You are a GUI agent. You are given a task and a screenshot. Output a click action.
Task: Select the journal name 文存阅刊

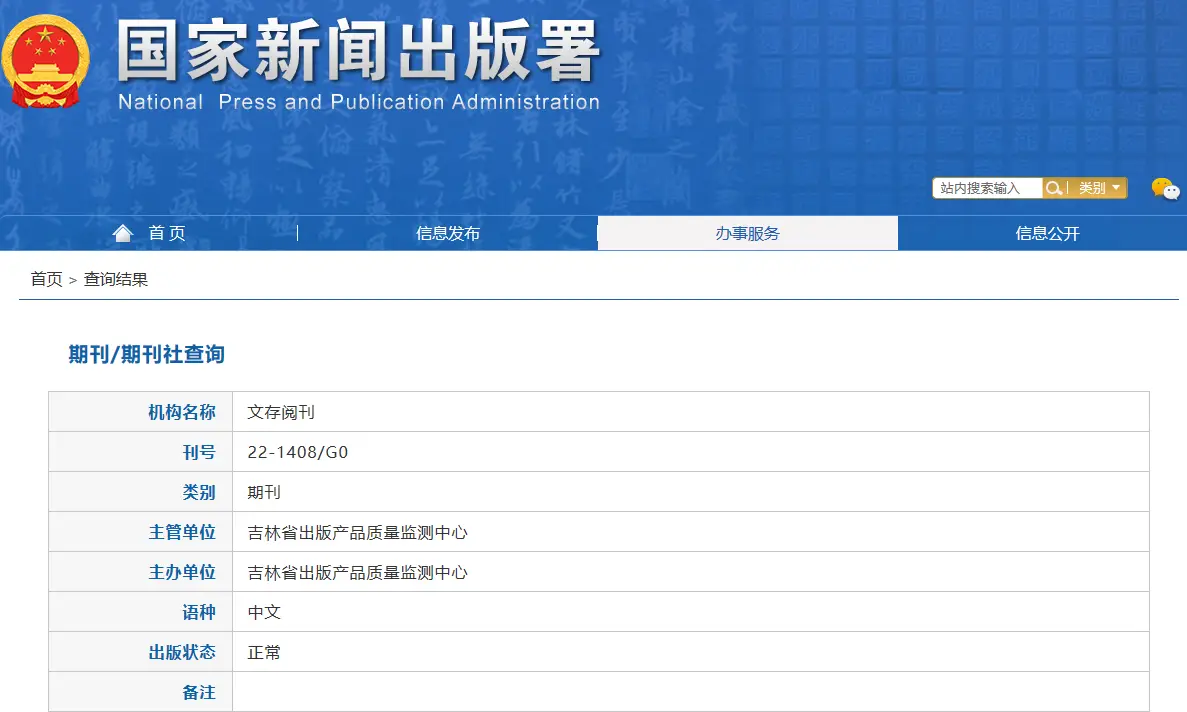[282, 412]
